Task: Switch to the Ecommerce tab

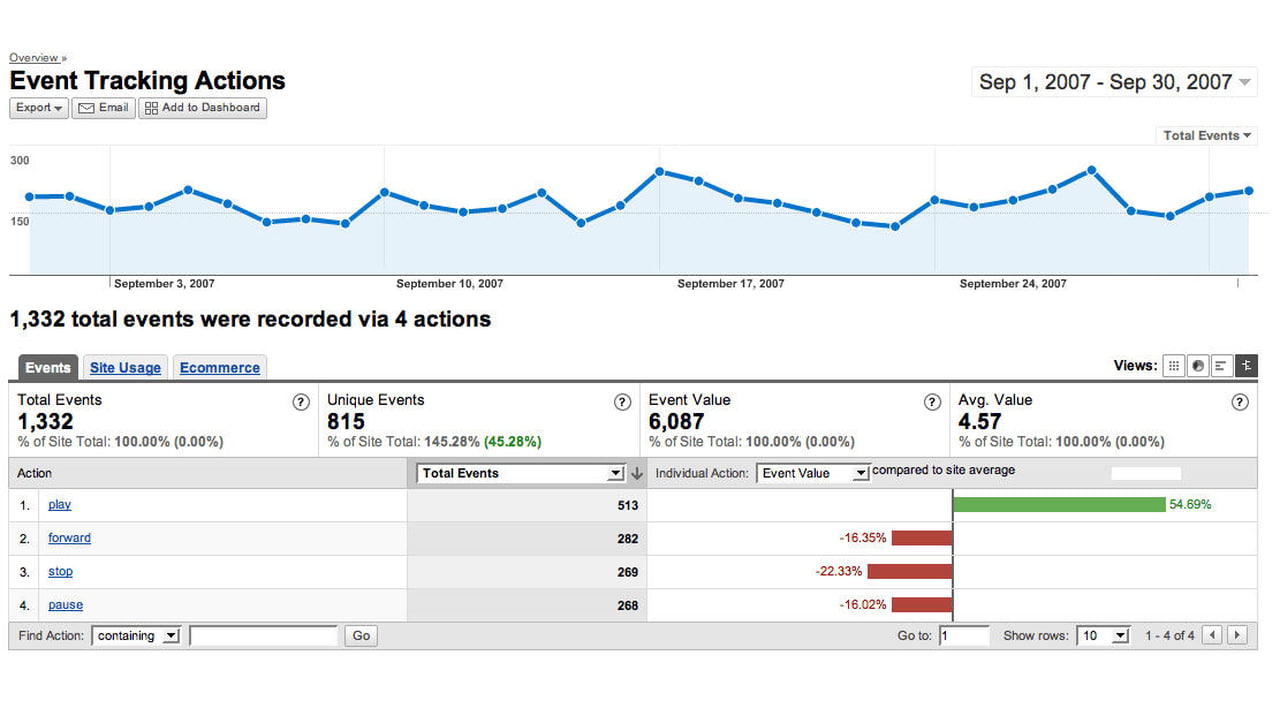Action: [x=220, y=368]
